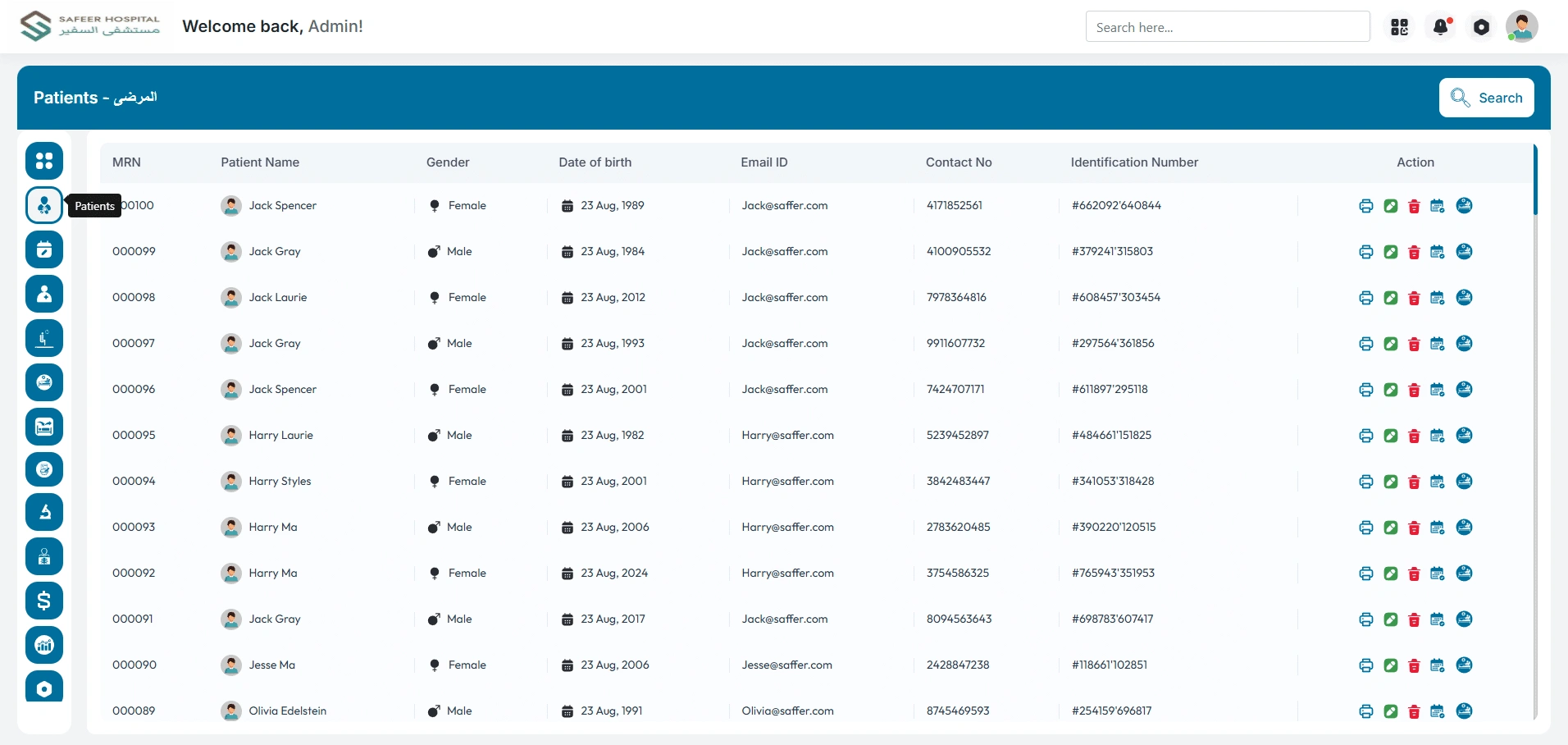Screen dimensions: 1568x745
Task: Print patient record for MRN 000099
Action: coord(1365,252)
